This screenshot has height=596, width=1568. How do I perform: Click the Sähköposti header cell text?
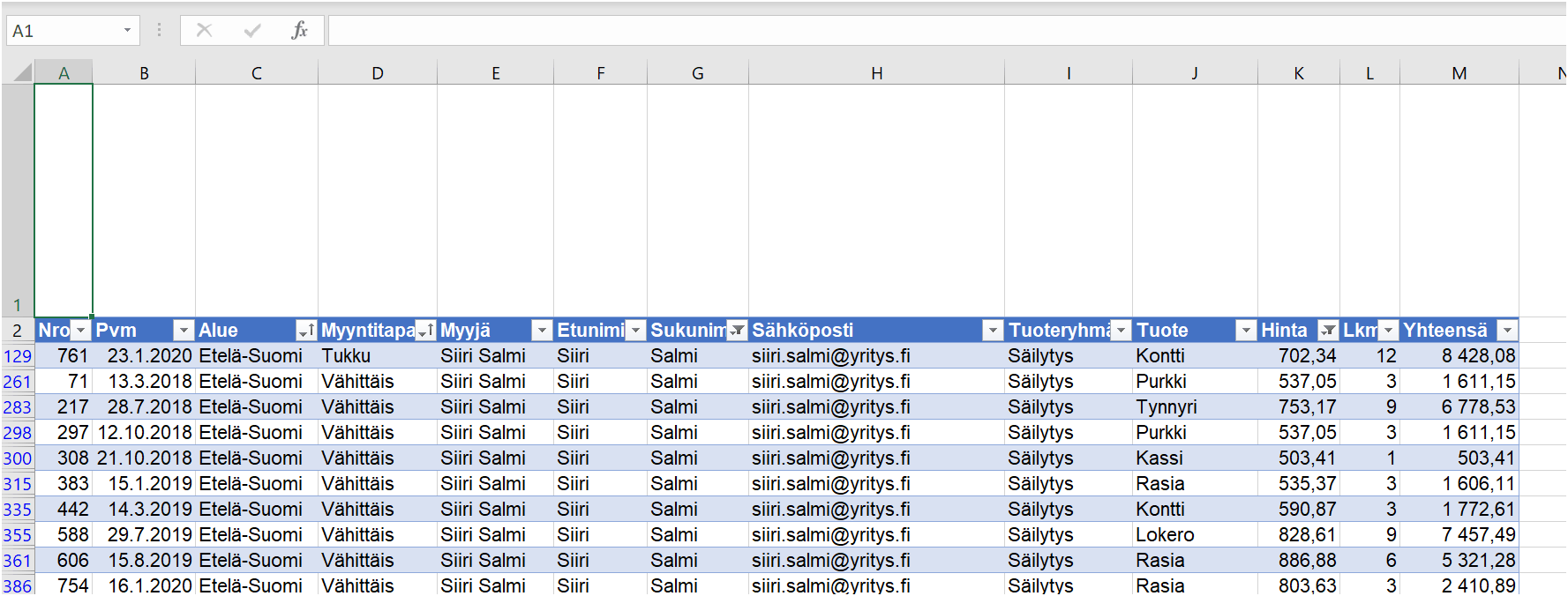tap(802, 331)
